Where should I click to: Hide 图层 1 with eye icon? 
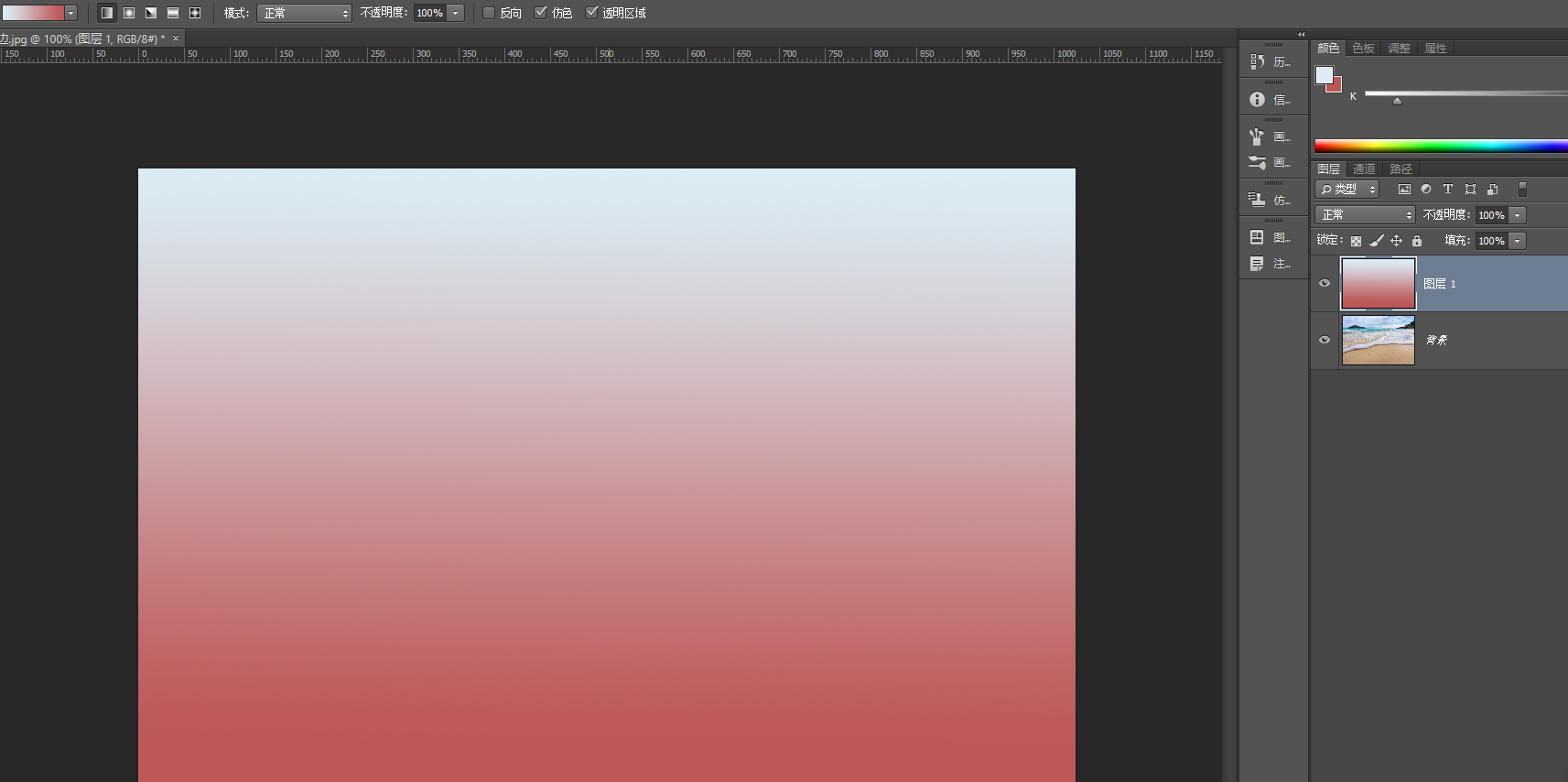[x=1325, y=283]
